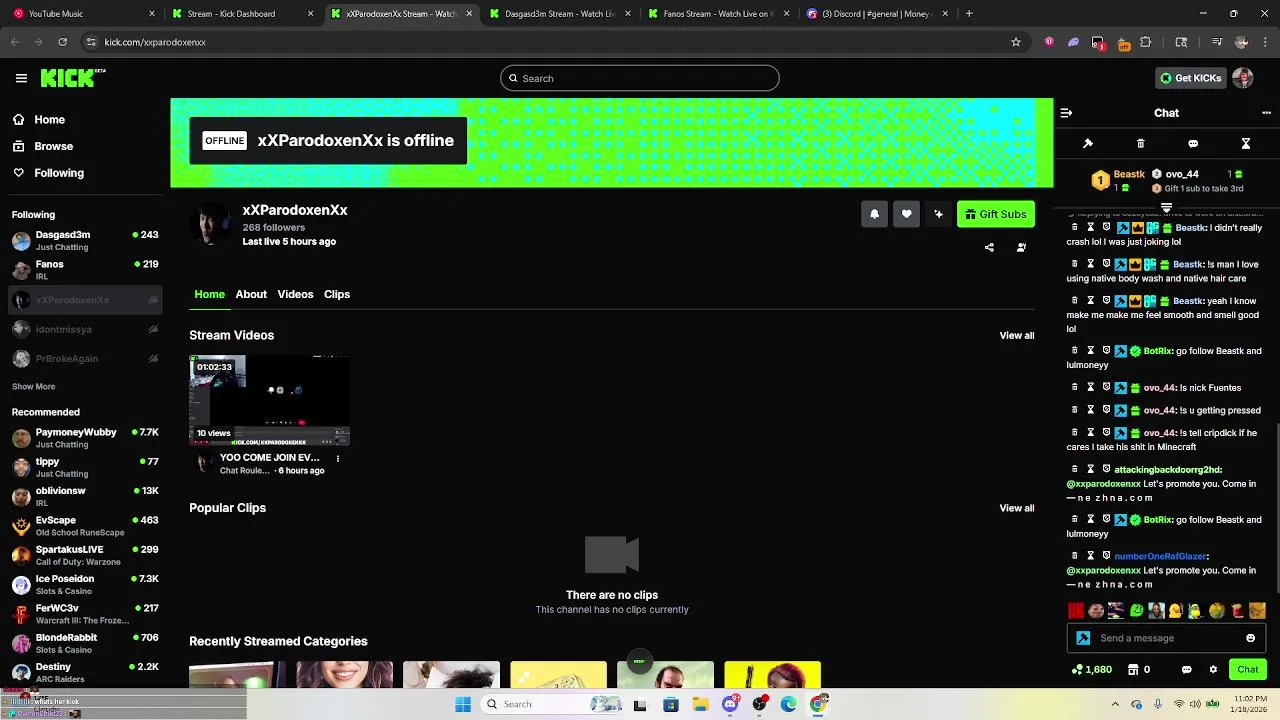Collapse the chat panel with arrow icon

[1066, 113]
